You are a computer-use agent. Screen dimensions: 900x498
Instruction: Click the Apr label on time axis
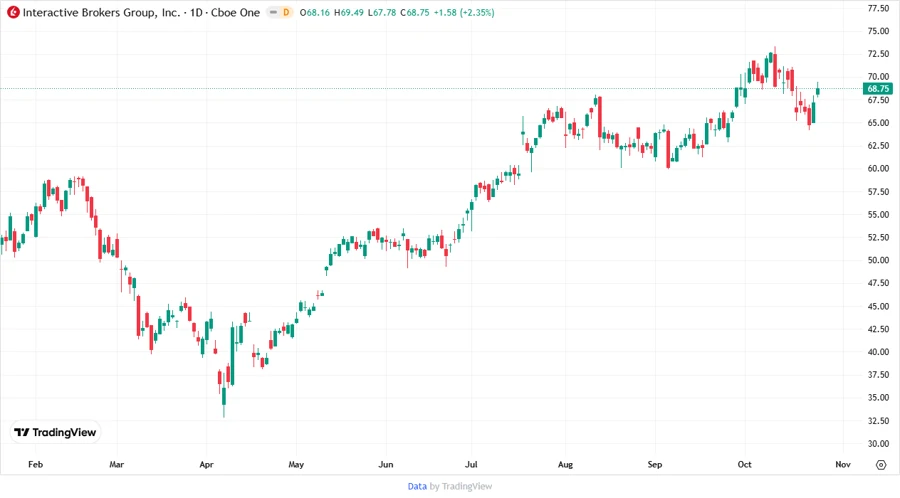coord(206,464)
